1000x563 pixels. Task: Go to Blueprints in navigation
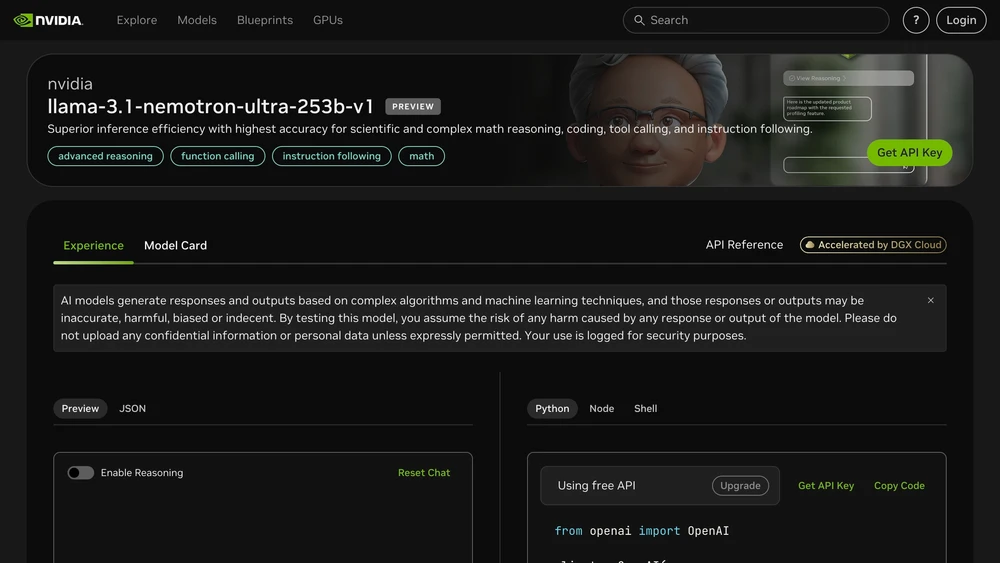[x=265, y=20]
